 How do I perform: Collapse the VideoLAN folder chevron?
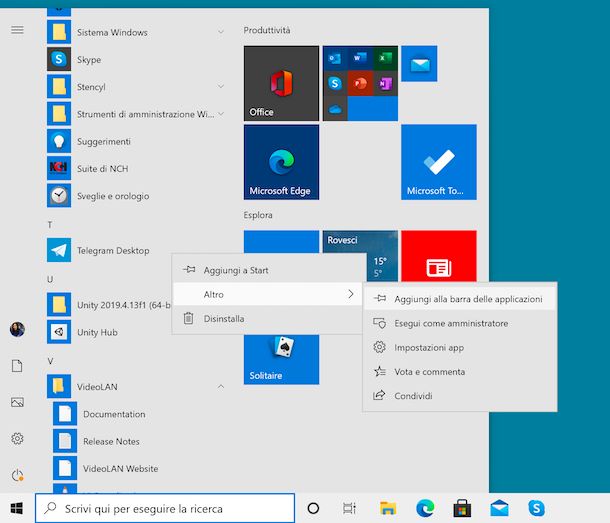point(221,386)
